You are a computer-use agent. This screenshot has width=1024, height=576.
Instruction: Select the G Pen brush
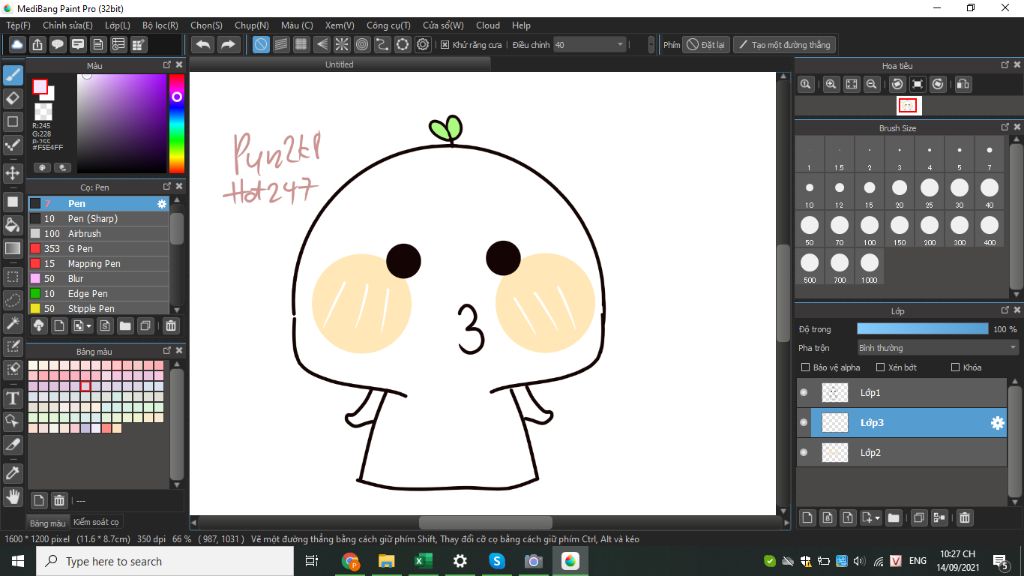(x=99, y=249)
